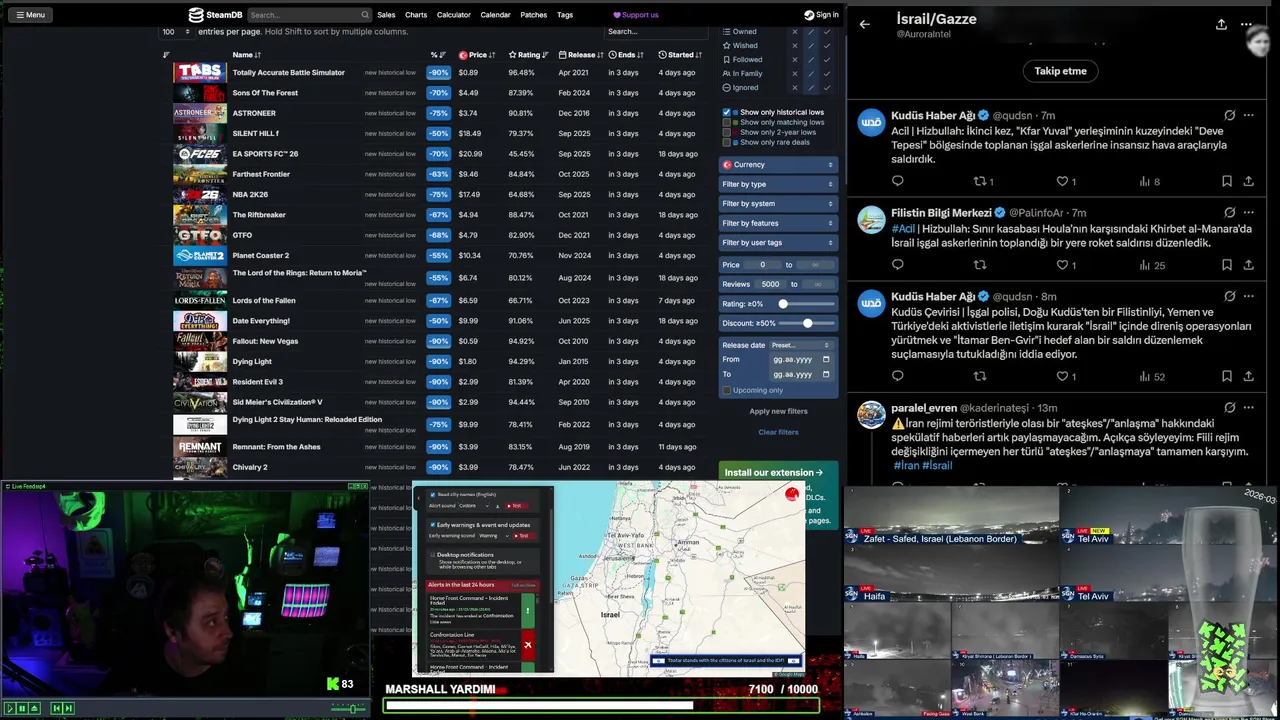The width and height of the screenshot is (1280, 720).
Task: Retweet the Kudüs Çevirisi tweet
Action: point(980,376)
